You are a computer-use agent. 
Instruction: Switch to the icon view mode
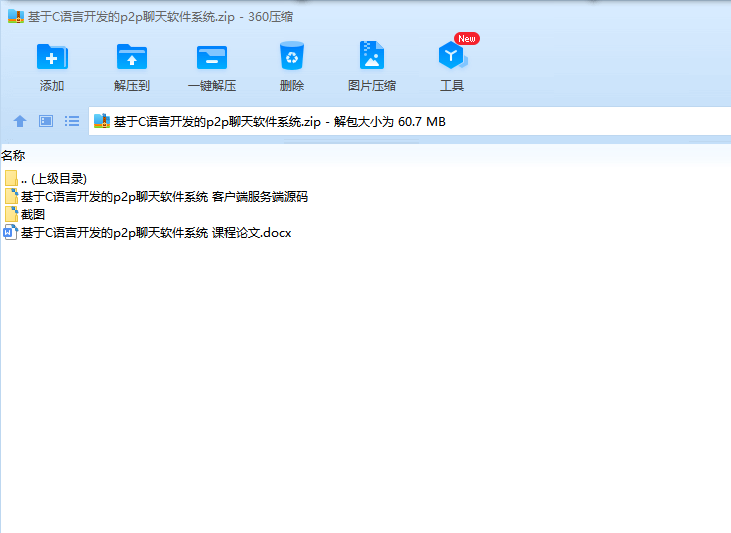pos(46,121)
